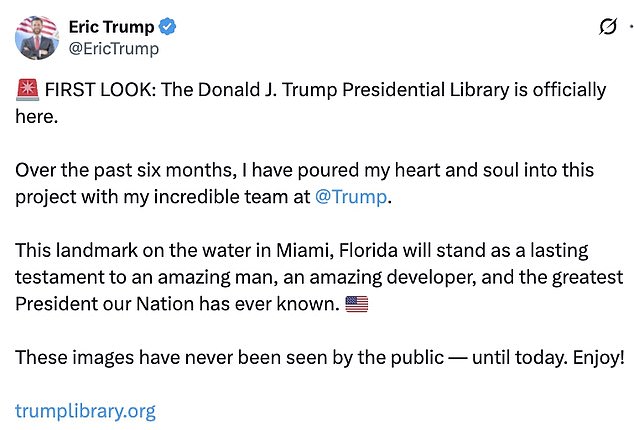634x430 pixels.
Task: Open the Grok explain-post icon
Action: (607, 27)
